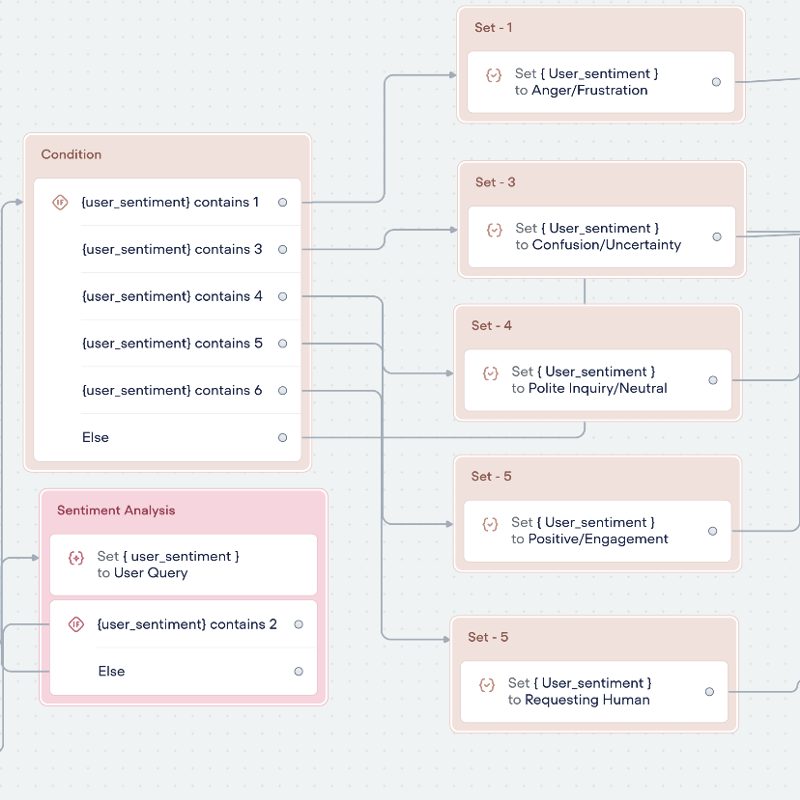Click the IF icon beside "contains 1" condition
The image size is (800, 800).
tap(60, 202)
